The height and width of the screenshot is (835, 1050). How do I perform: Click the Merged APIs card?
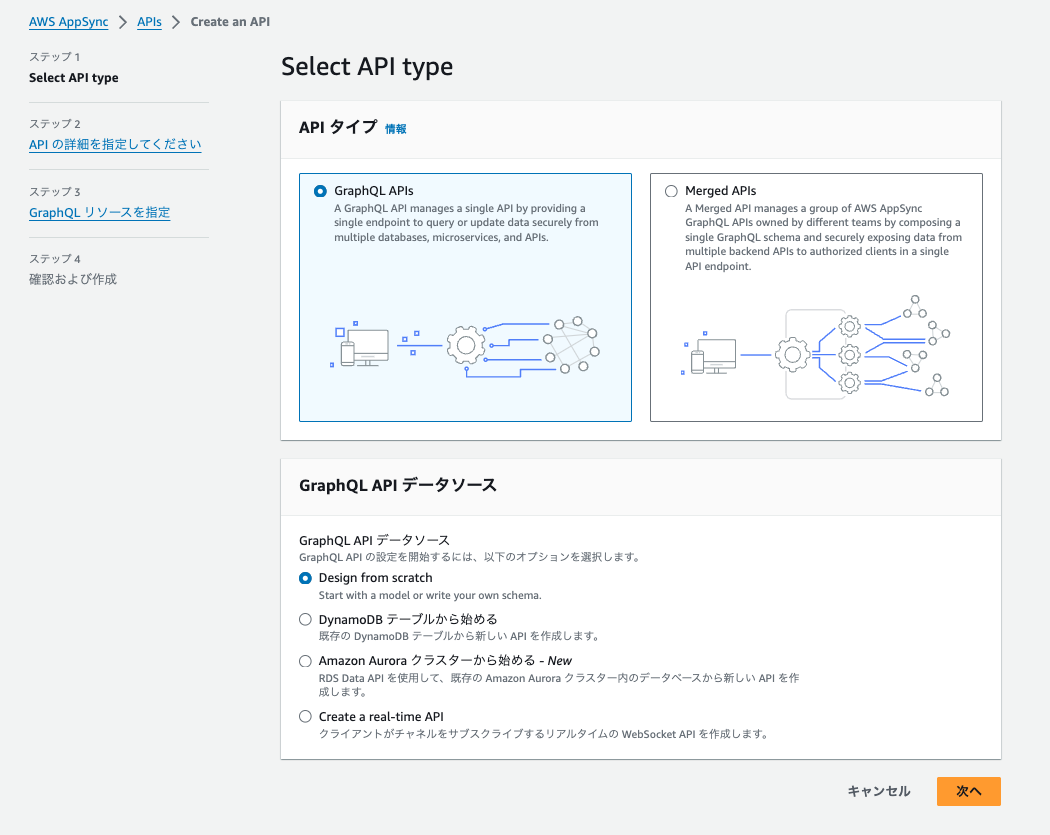(x=816, y=296)
